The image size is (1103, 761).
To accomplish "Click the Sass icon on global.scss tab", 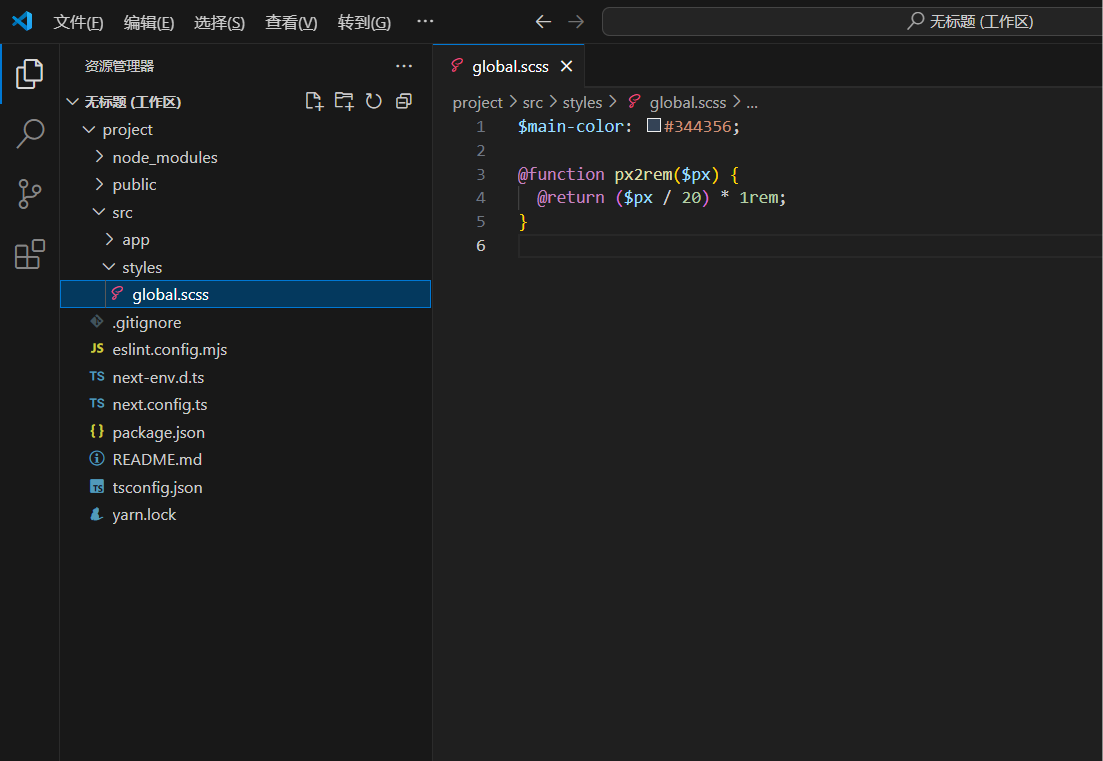I will coord(457,65).
